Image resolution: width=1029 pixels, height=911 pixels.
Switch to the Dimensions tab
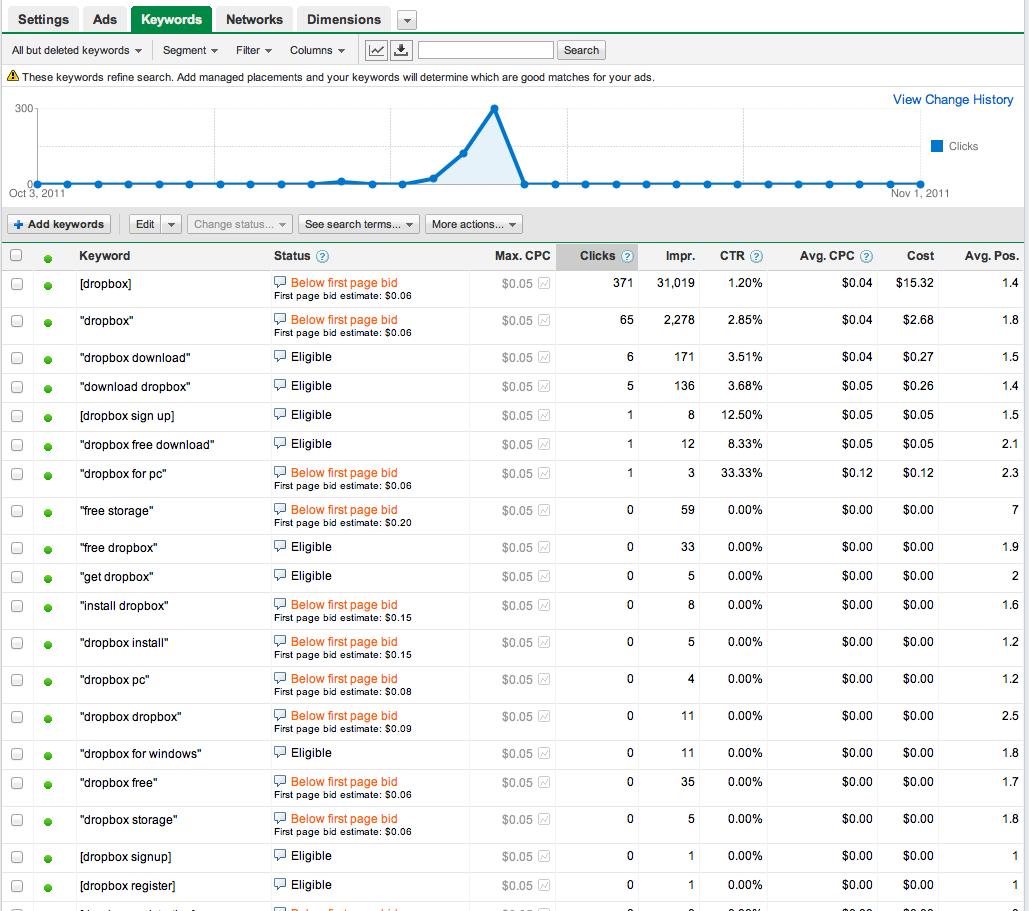[x=344, y=20]
